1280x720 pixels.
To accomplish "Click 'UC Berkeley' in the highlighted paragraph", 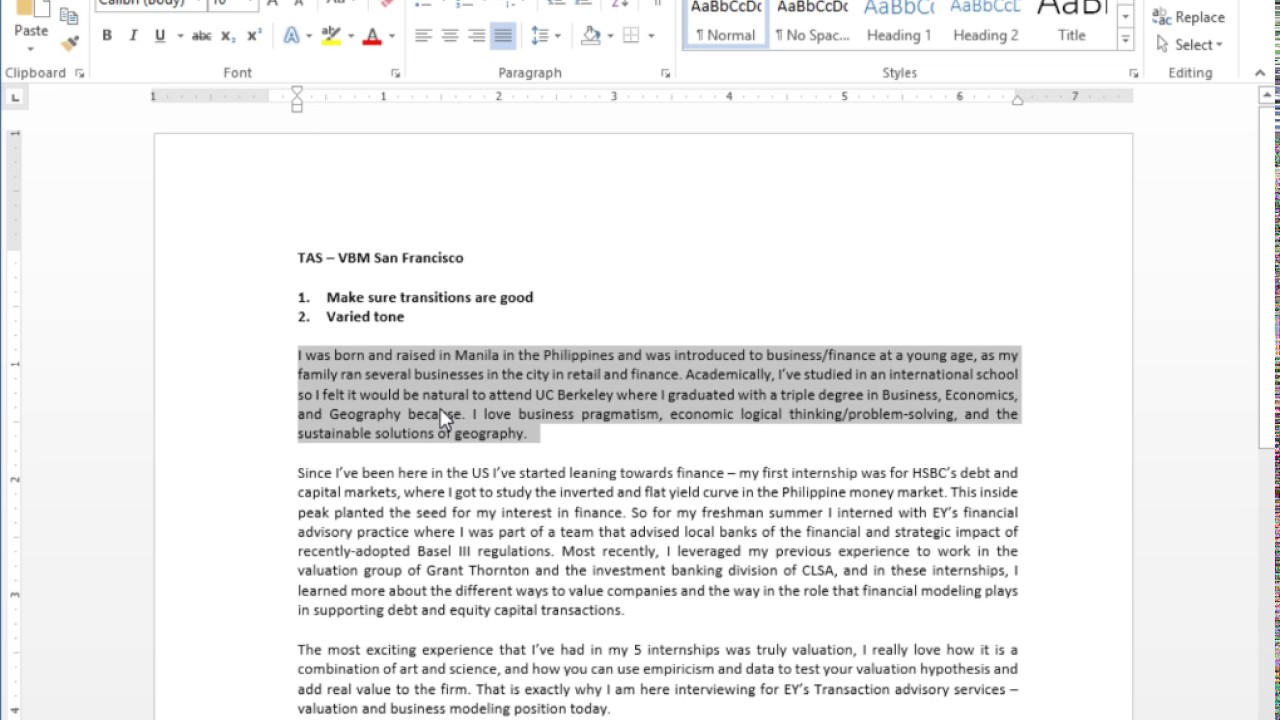I will [574, 395].
